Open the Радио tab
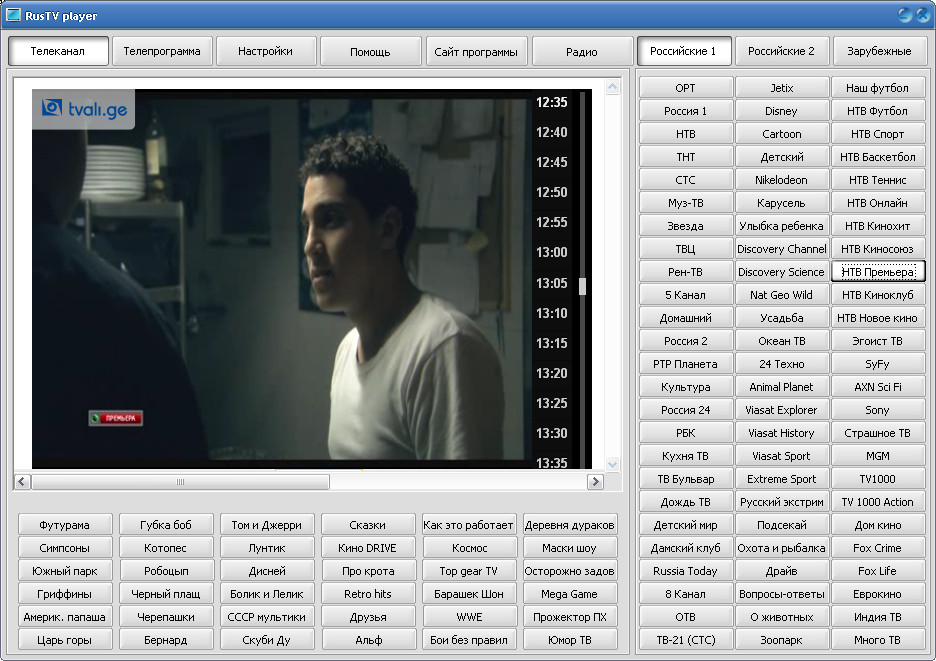 [582, 51]
